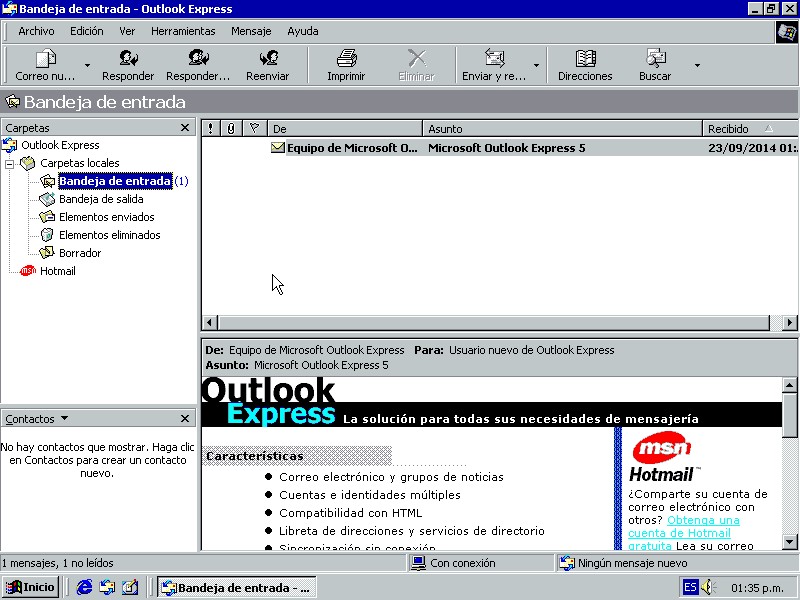Select the Elementos enviados folder
The width and height of the screenshot is (800, 600).
click(x=107, y=217)
